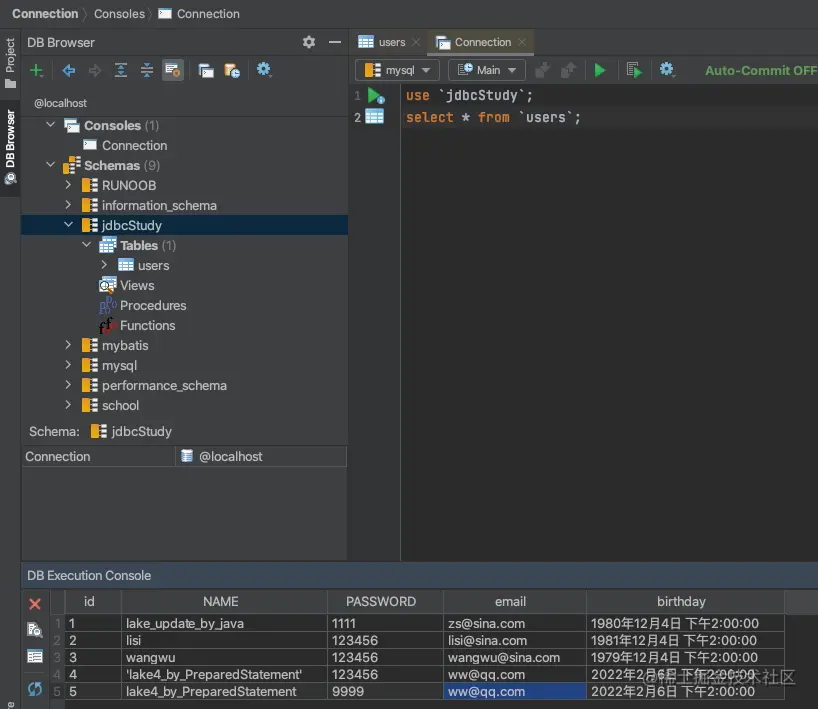The image size is (818, 709).
Task: Click the blue navigate back arrow
Action: coord(69,70)
